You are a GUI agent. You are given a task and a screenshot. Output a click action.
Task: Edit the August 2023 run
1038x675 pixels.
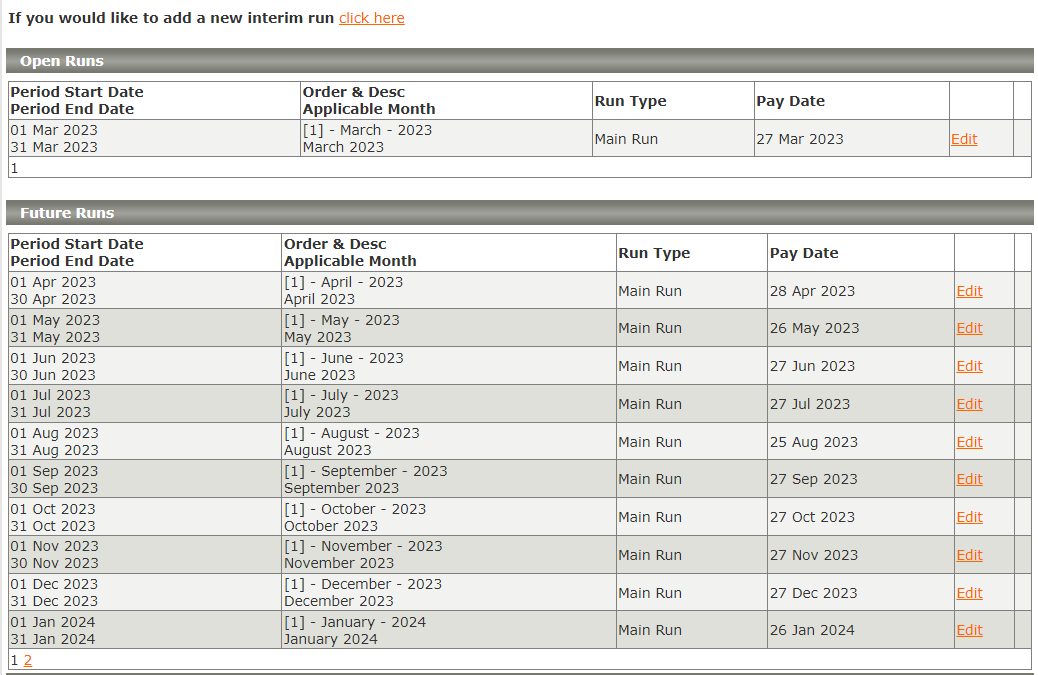(x=969, y=442)
